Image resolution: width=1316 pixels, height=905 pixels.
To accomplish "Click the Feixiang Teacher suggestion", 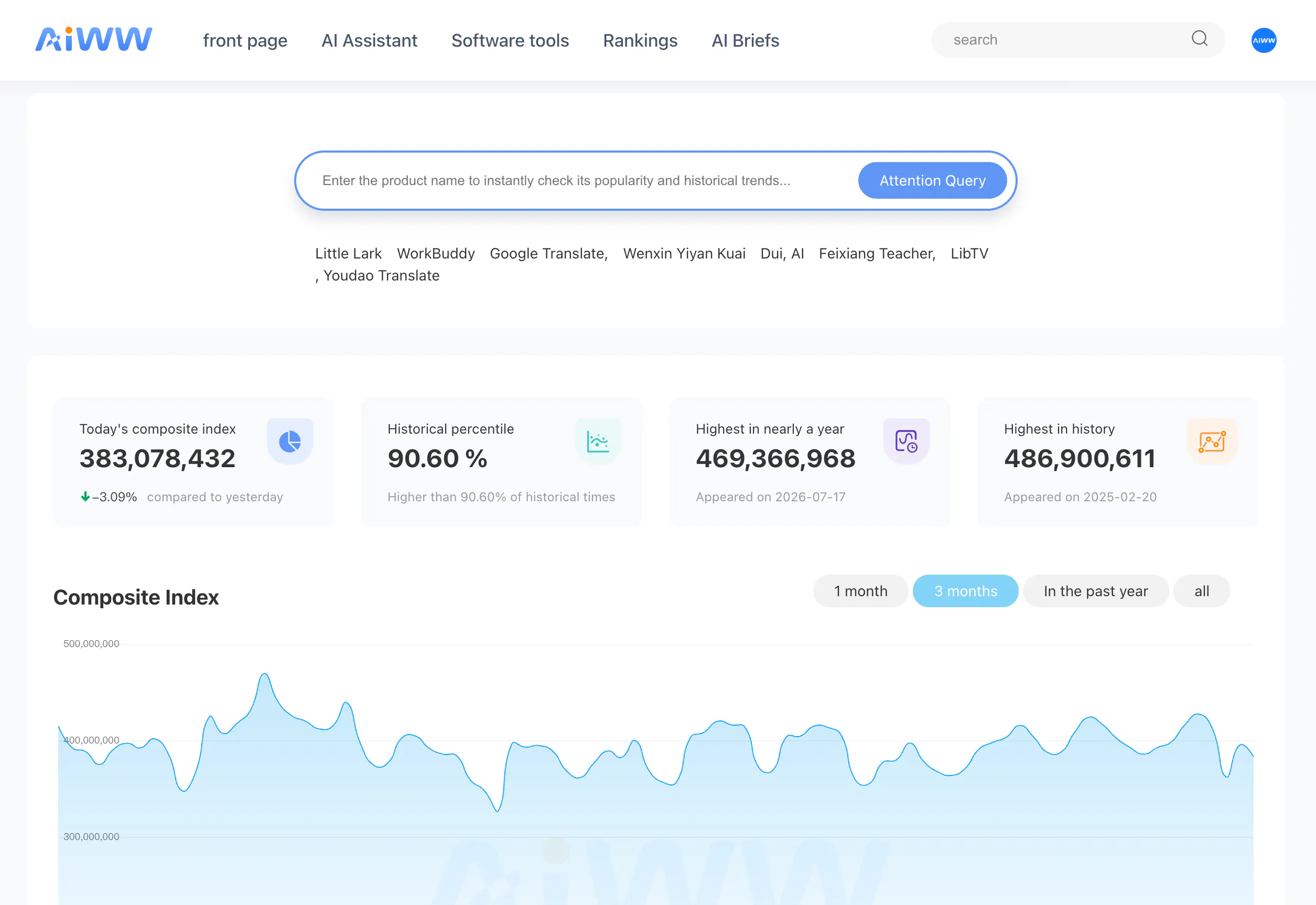I will tap(877, 253).
